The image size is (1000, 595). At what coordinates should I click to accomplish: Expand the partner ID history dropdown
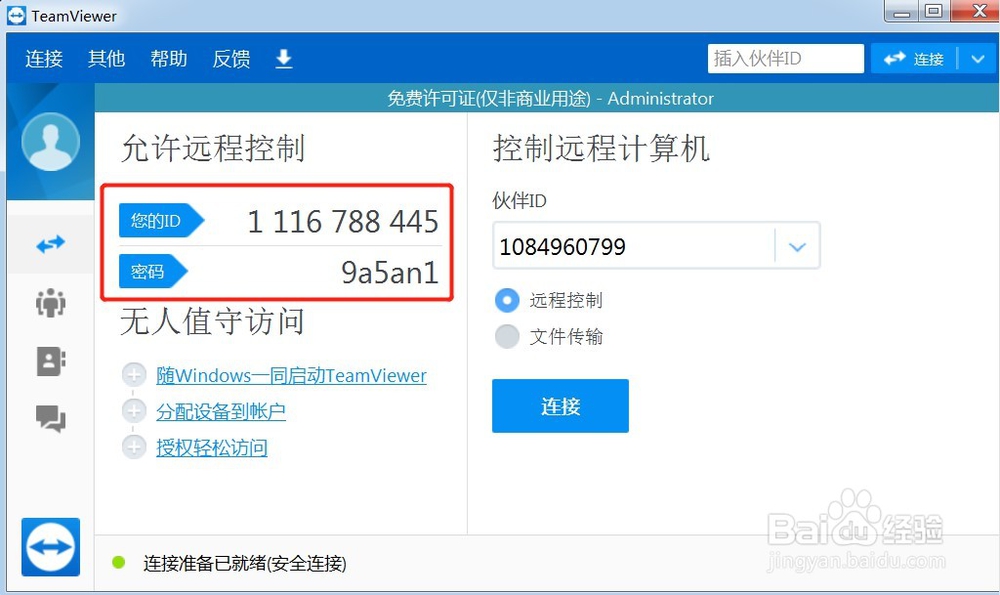(x=797, y=245)
